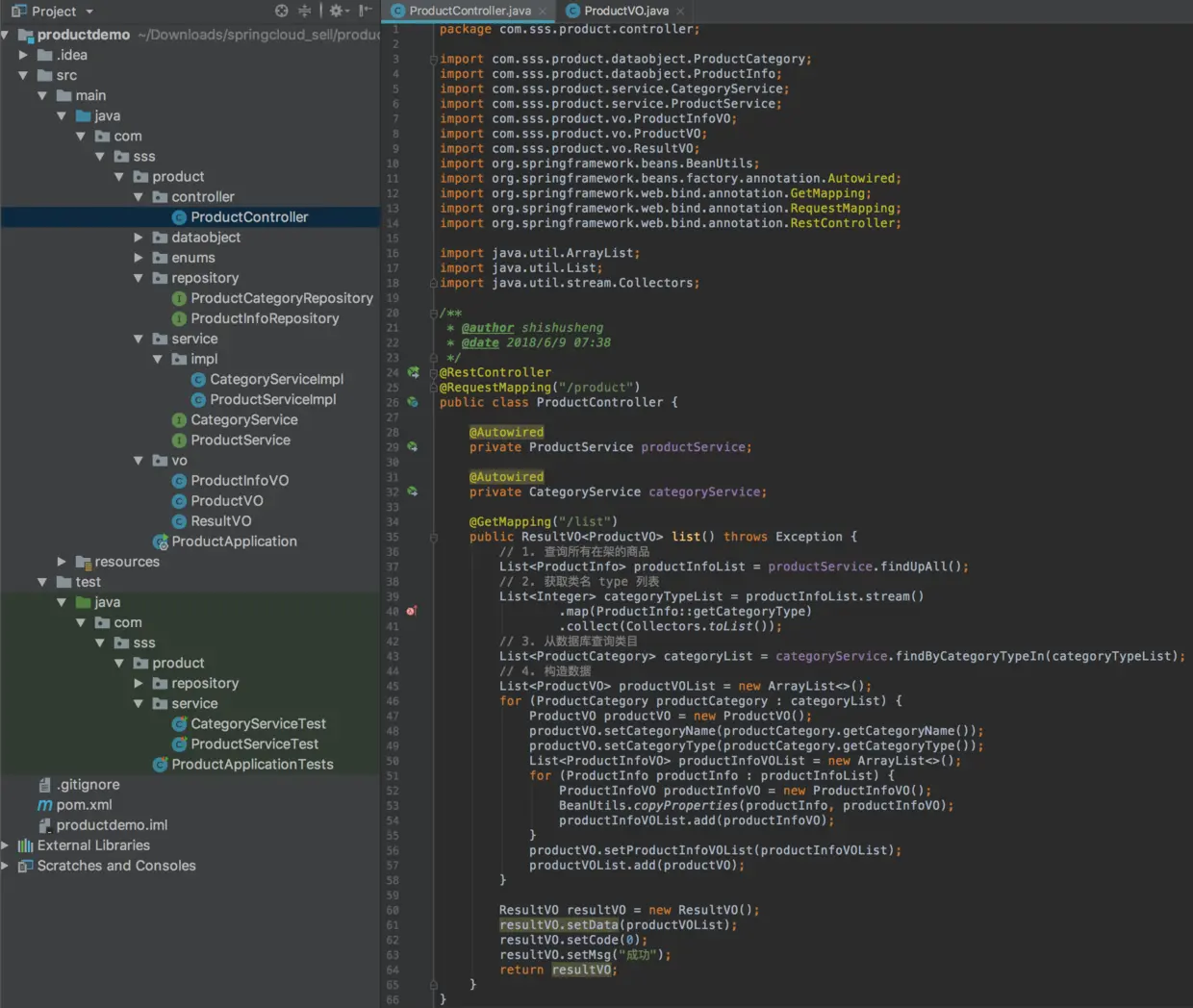Toggle the fold marker at the Javadoc comment start
The image size is (1193, 1008).
pyautogui.click(x=433, y=314)
